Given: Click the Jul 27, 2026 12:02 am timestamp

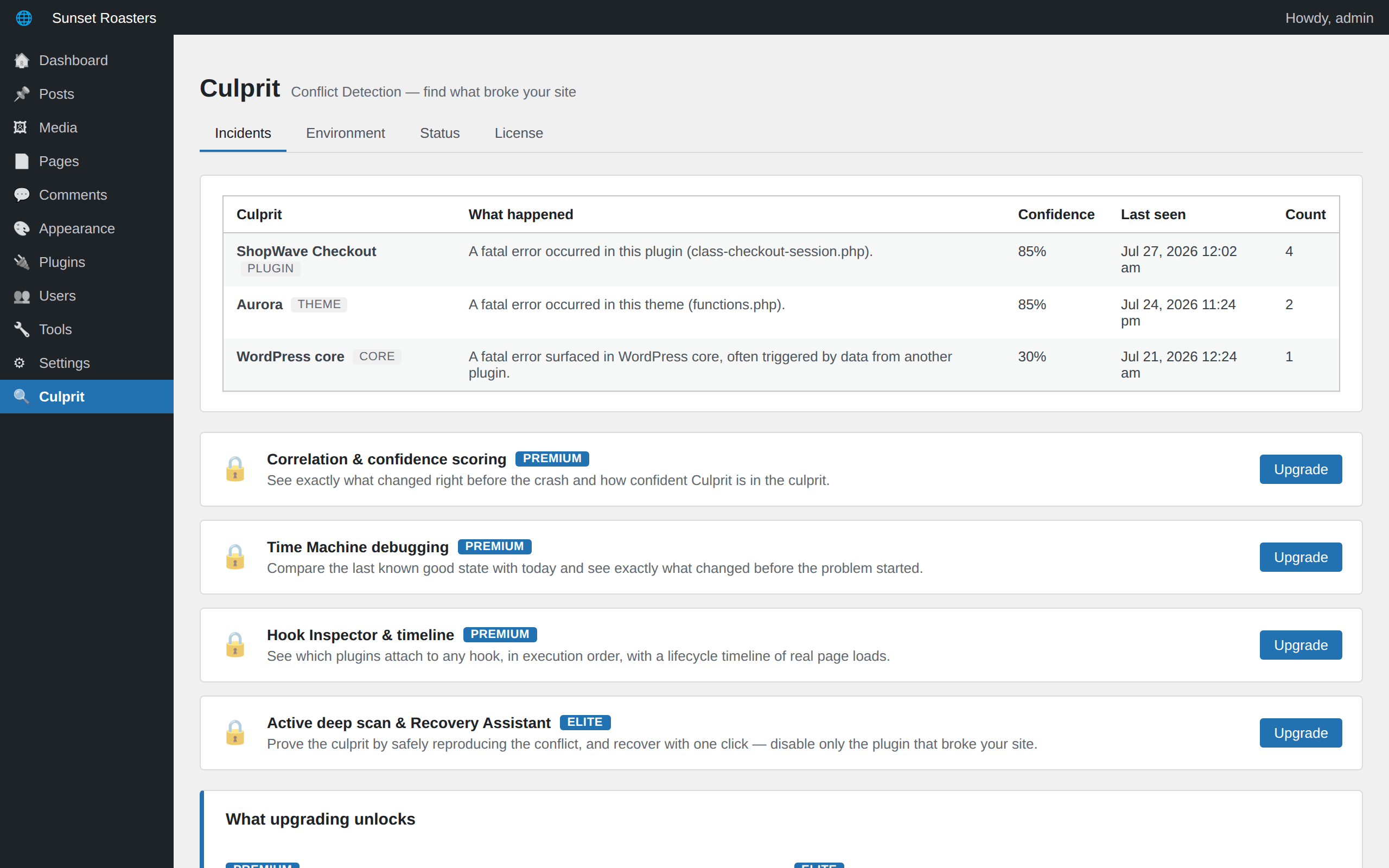Looking at the screenshot, I should (x=1178, y=259).
